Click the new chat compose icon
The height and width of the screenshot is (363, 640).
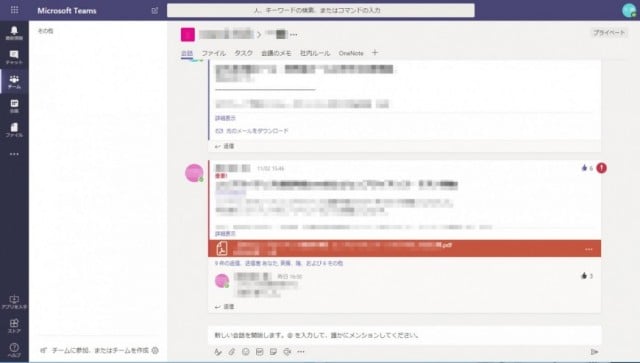point(155,11)
